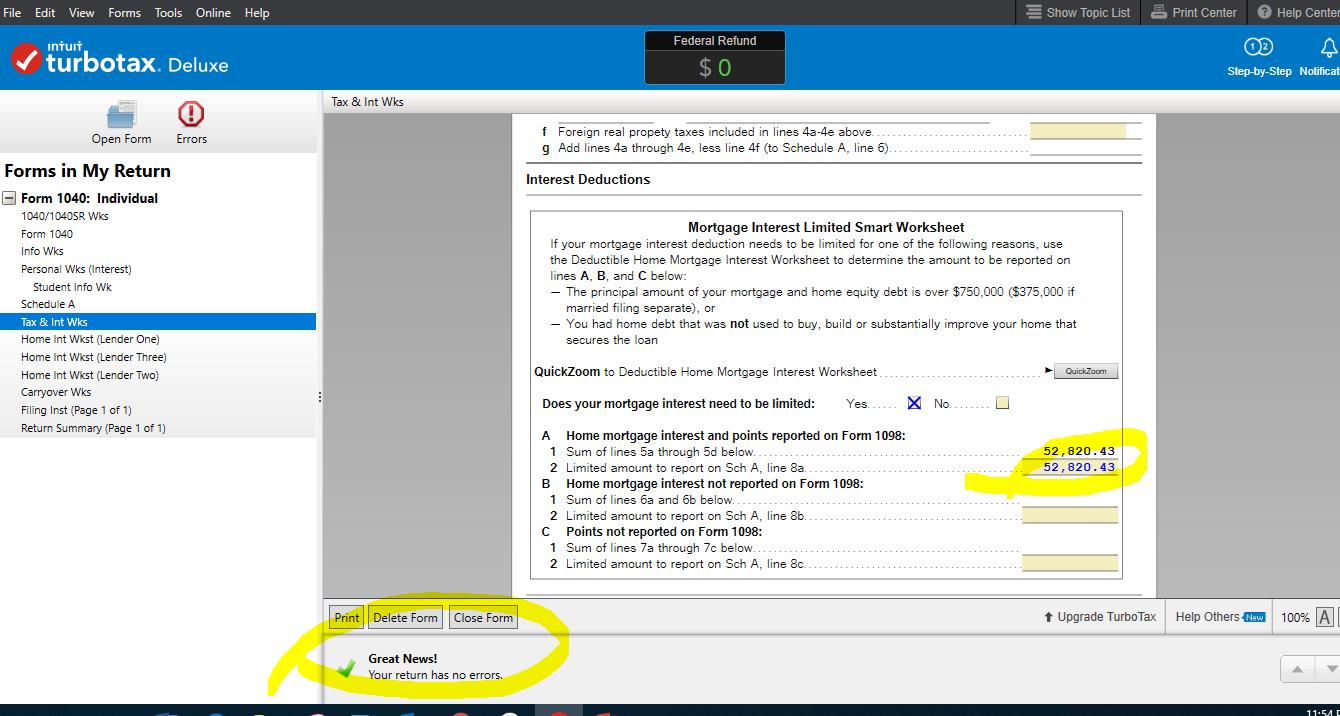This screenshot has width=1340, height=716.
Task: Show Topic List in top bar
Action: point(1078,13)
